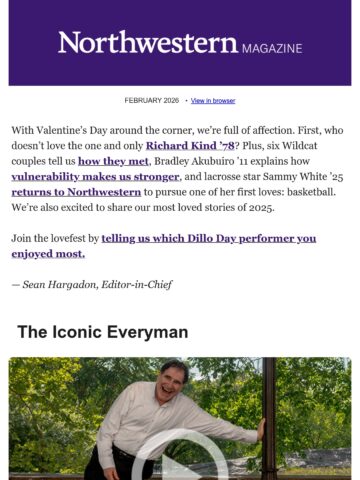Image resolution: width=360 pixels, height=480 pixels.
Task: Click the MAGAZINE label in header
Action: 272,49
